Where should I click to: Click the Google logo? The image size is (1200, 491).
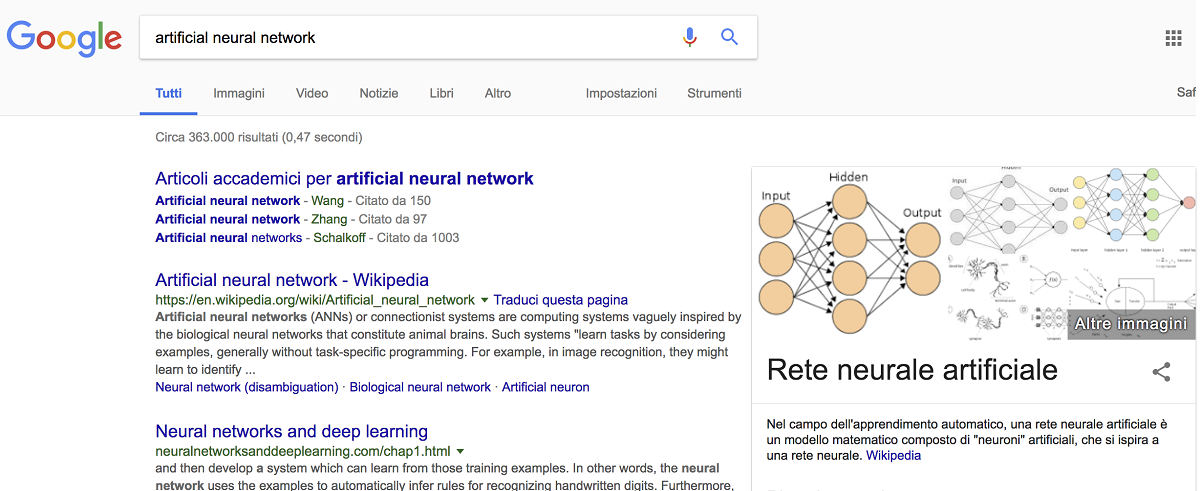tap(64, 38)
